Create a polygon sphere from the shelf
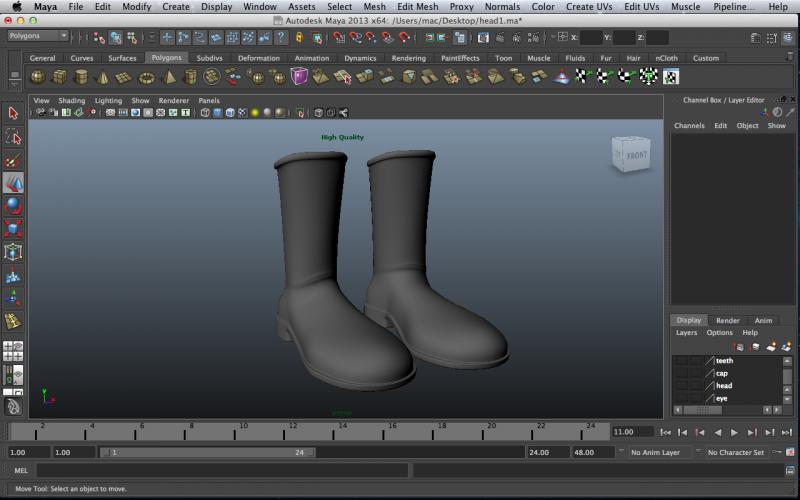The height and width of the screenshot is (500, 800). (37, 77)
